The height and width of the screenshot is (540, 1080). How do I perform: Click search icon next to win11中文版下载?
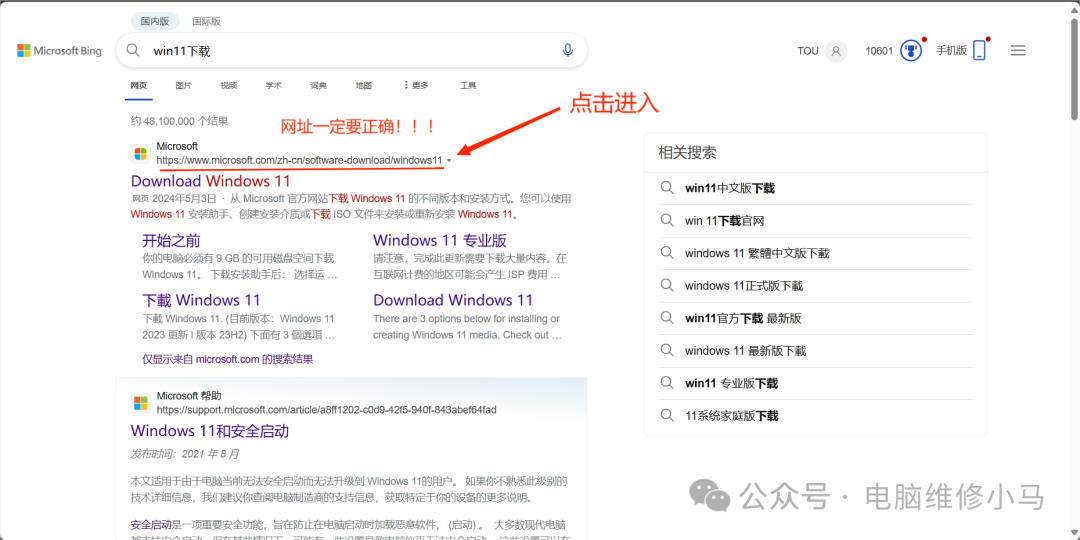(x=666, y=188)
